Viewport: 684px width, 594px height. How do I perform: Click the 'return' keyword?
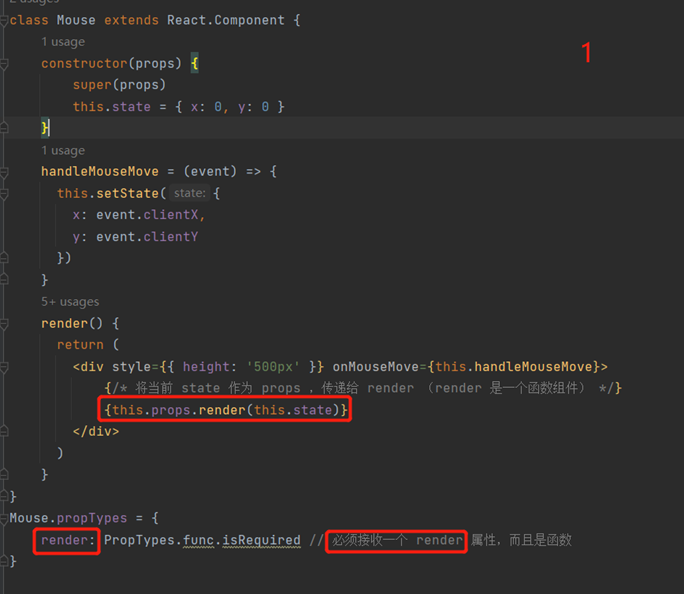coord(80,345)
